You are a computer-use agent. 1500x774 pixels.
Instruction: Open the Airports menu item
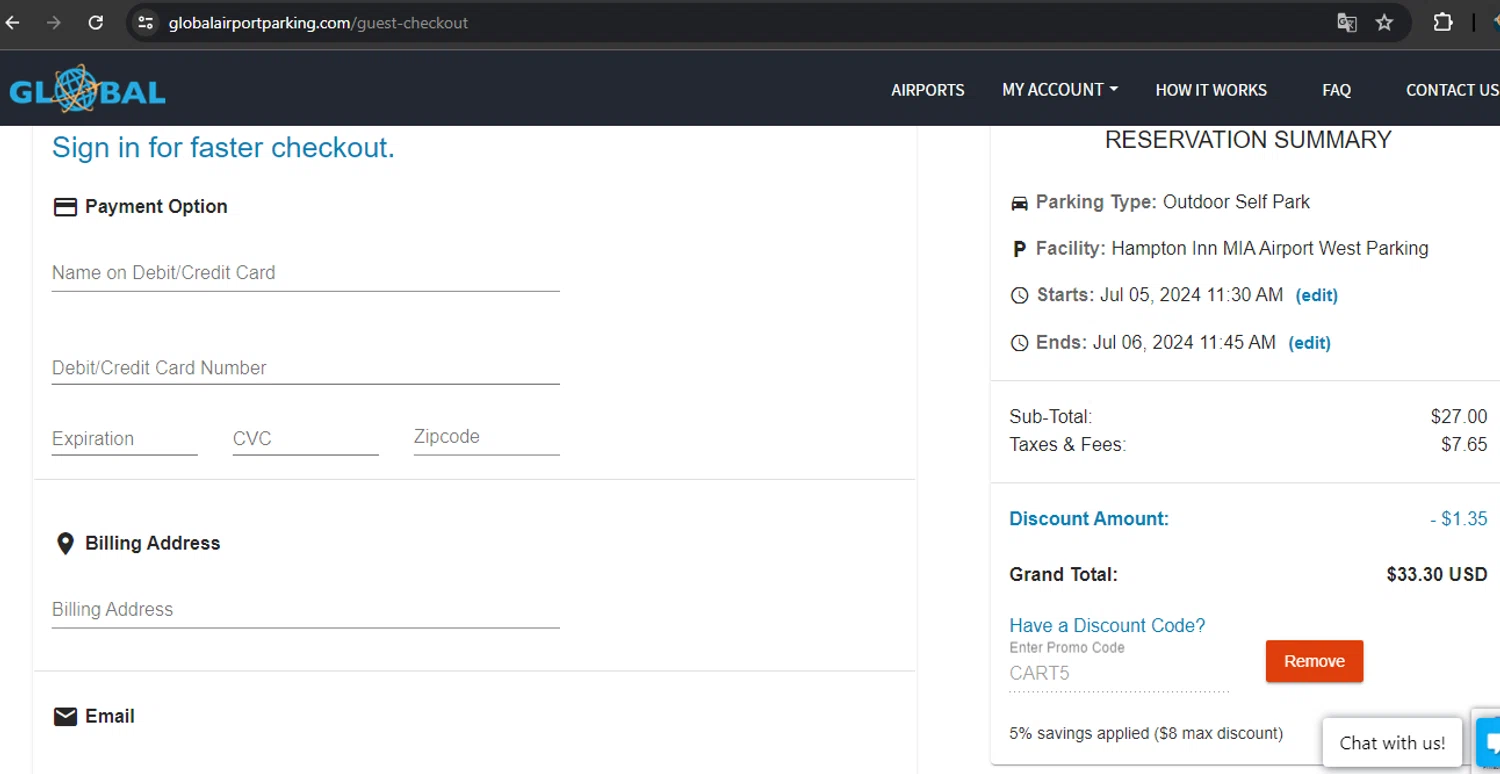[927, 90]
